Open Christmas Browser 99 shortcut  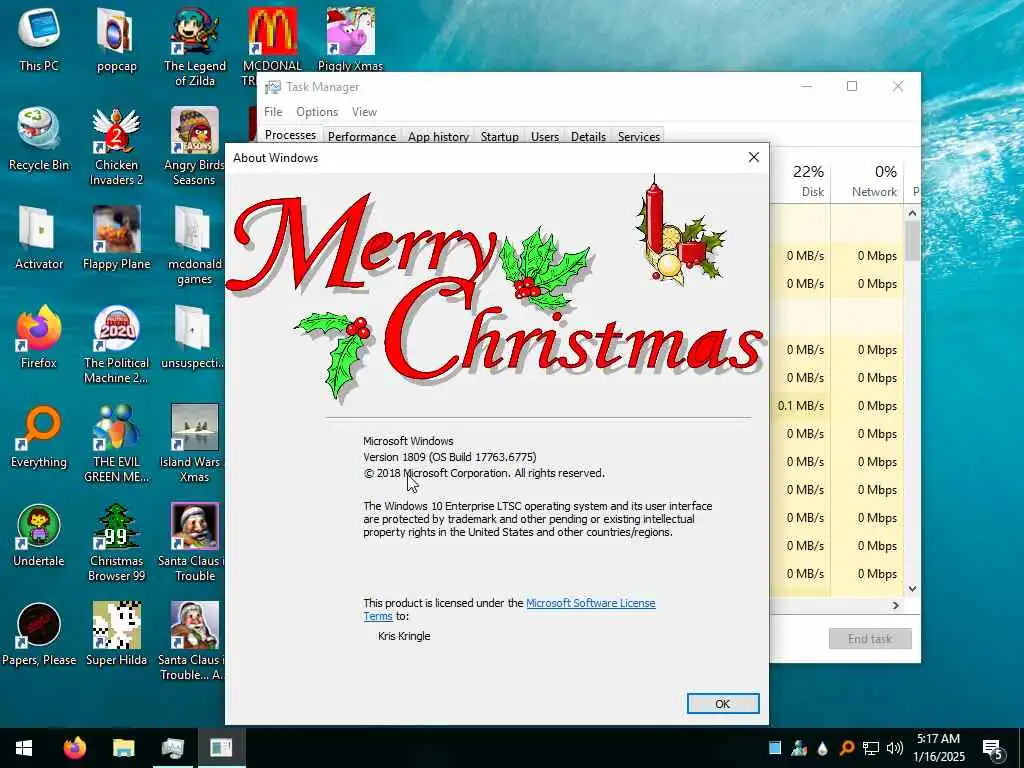coord(116,541)
